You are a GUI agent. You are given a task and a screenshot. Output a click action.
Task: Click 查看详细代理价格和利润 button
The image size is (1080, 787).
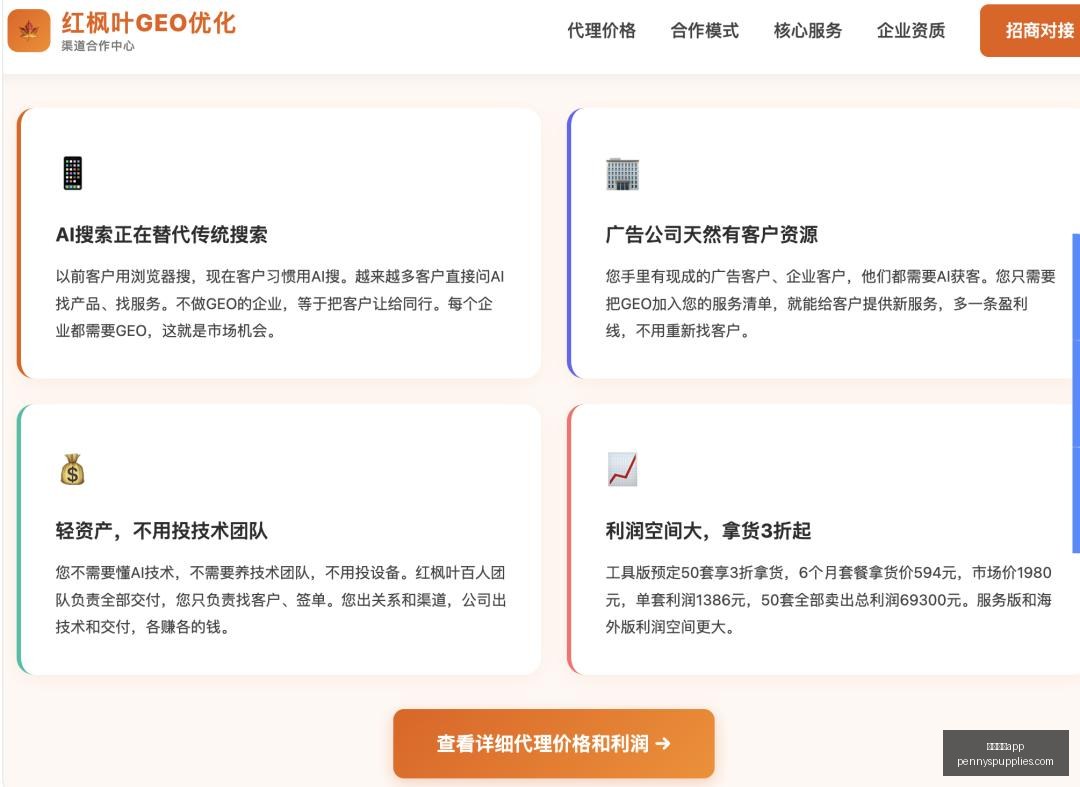[554, 744]
